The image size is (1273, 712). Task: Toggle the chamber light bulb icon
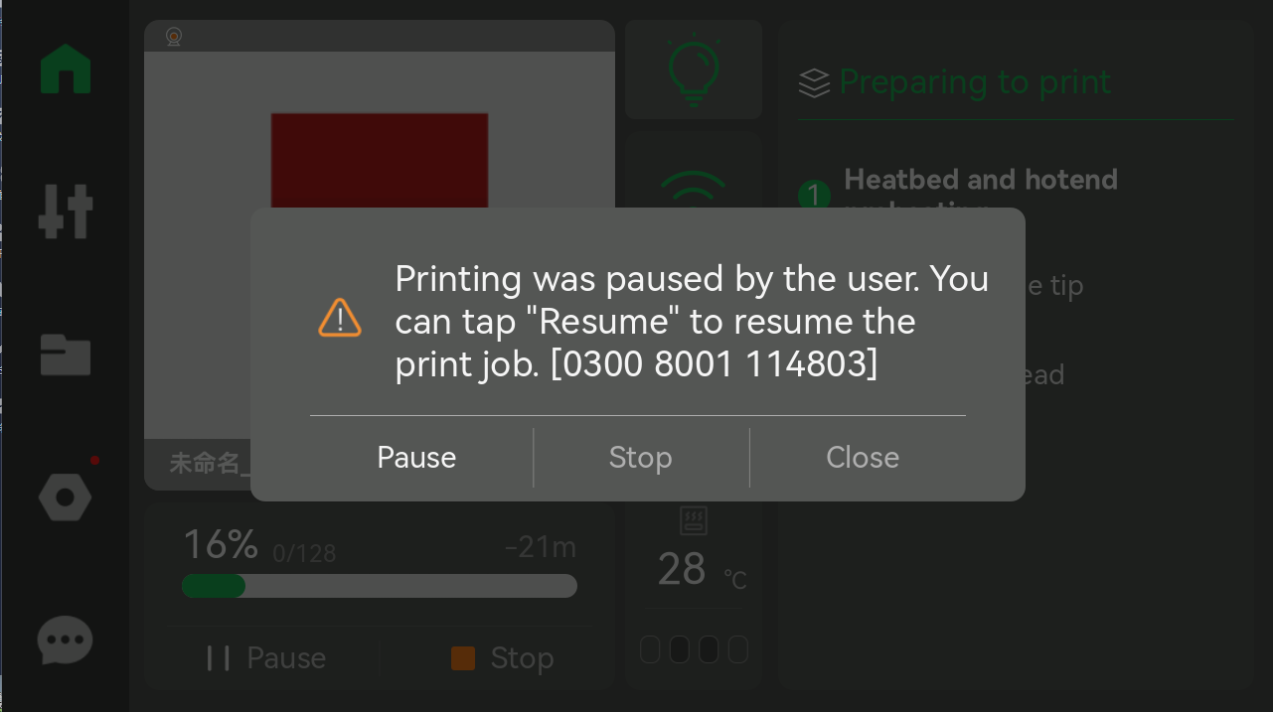[x=693, y=70]
